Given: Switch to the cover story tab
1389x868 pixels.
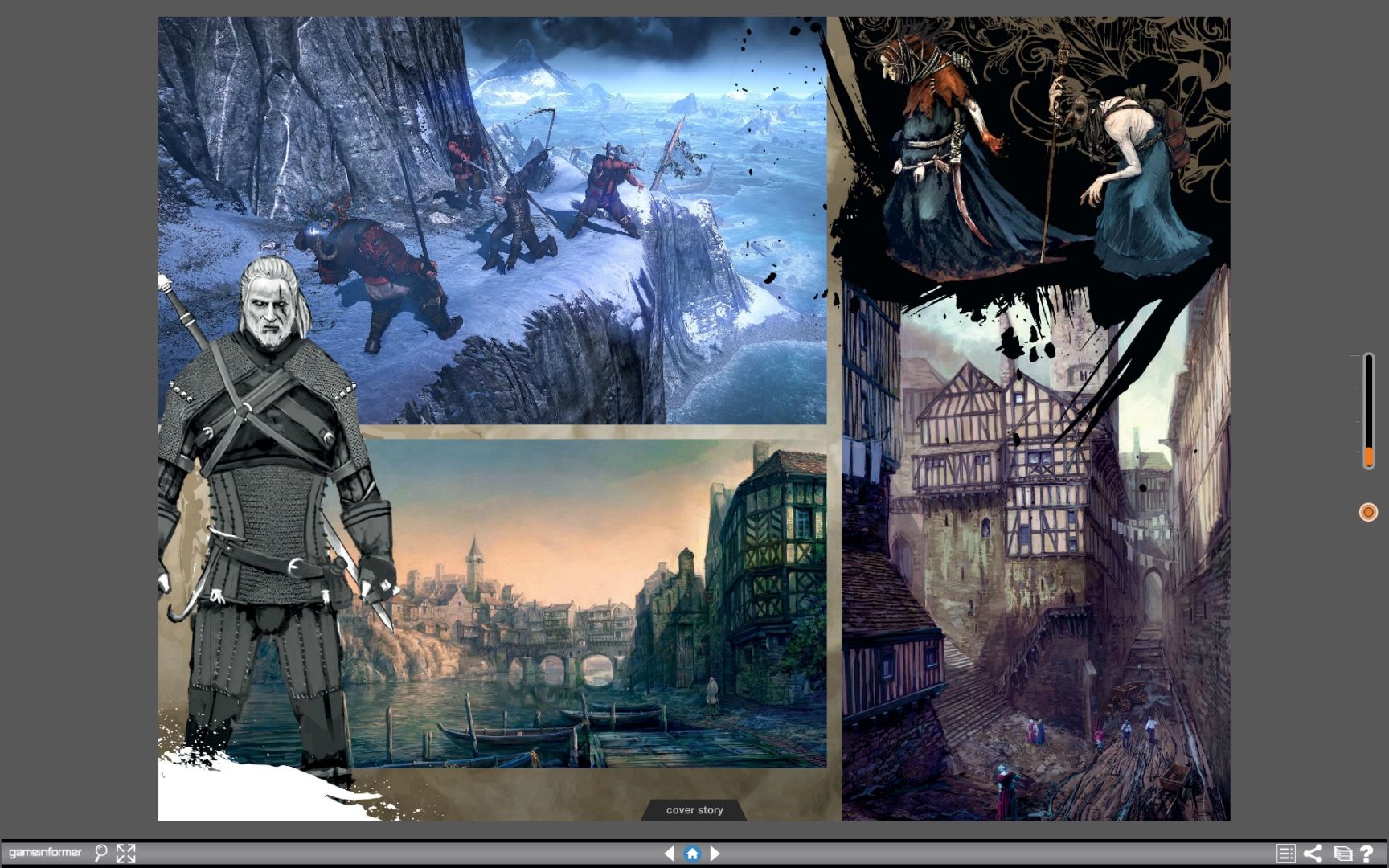Looking at the screenshot, I should 694,810.
